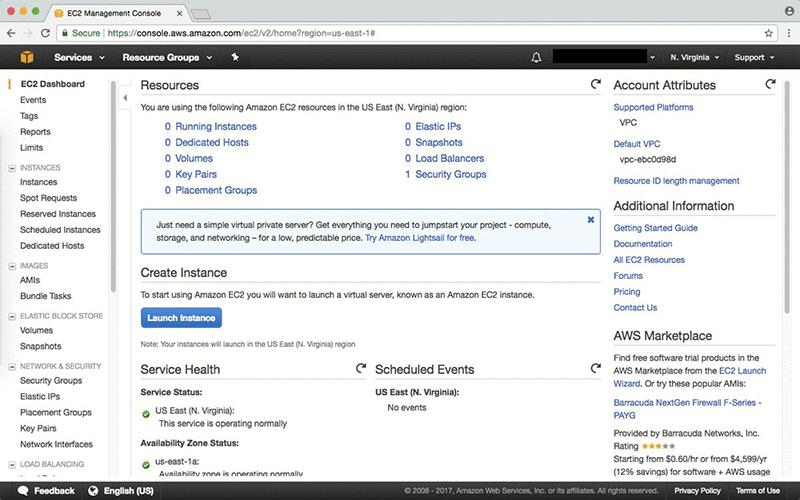
Task: Click the Launch Instance button
Action: click(x=181, y=317)
